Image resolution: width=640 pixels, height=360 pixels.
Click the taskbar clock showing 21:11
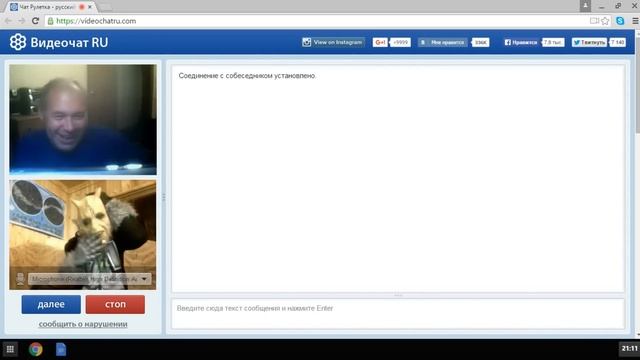pyautogui.click(x=629, y=348)
